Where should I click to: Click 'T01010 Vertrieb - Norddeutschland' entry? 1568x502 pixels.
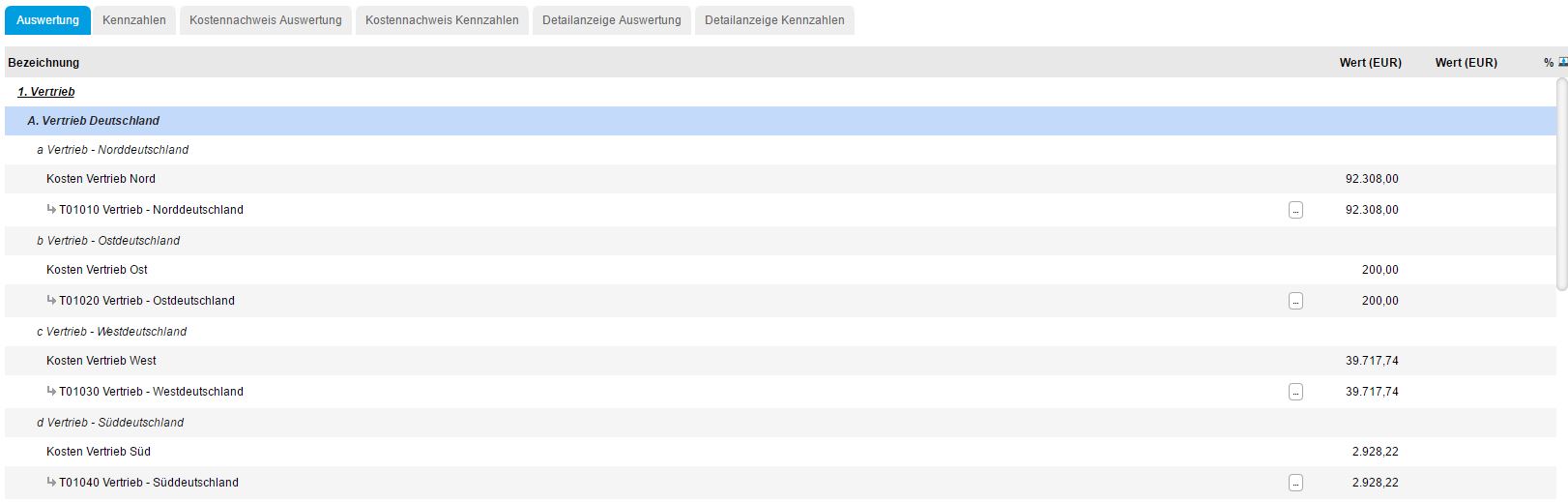(151, 210)
